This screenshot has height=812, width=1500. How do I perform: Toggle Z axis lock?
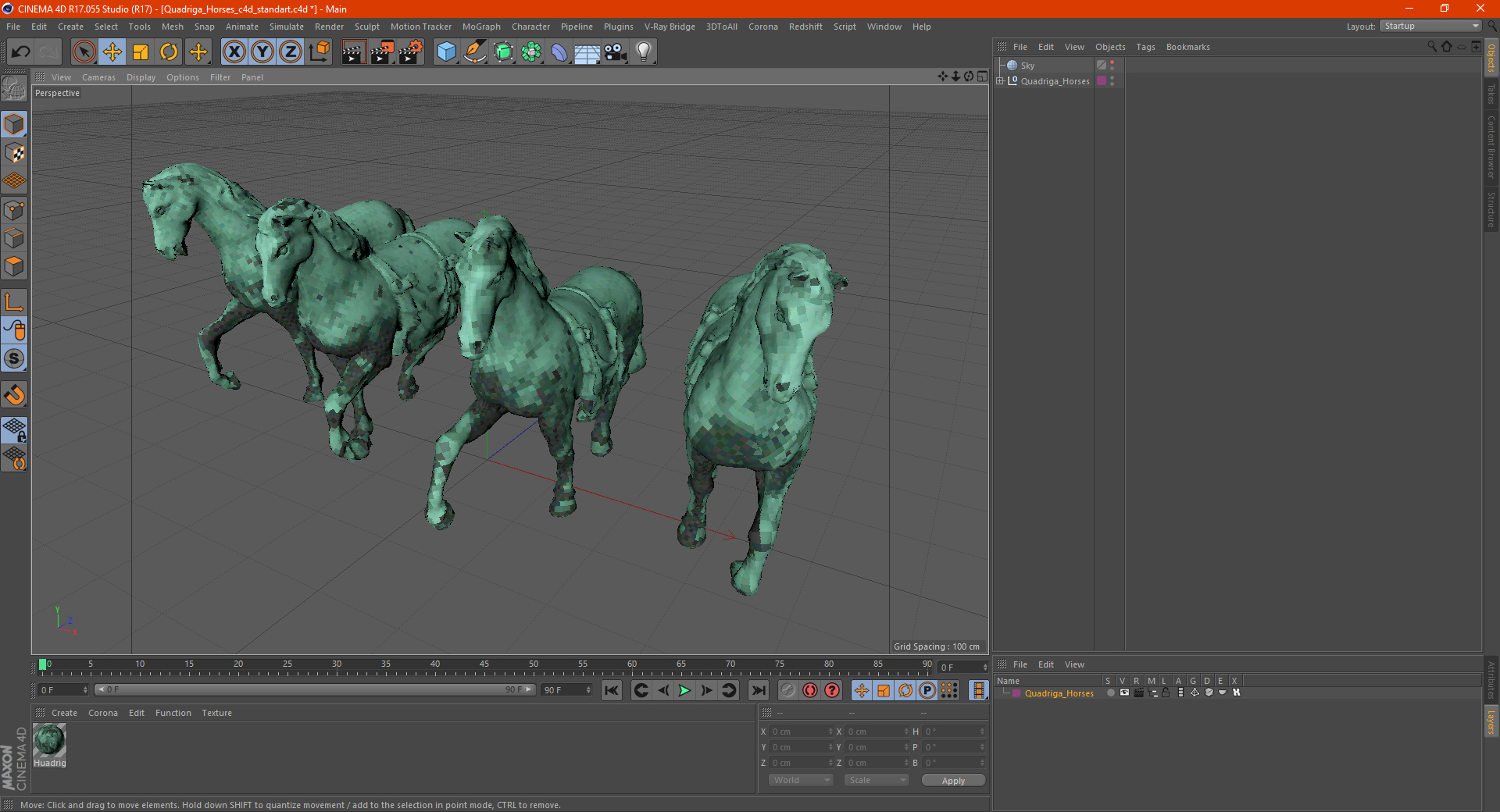pos(291,52)
